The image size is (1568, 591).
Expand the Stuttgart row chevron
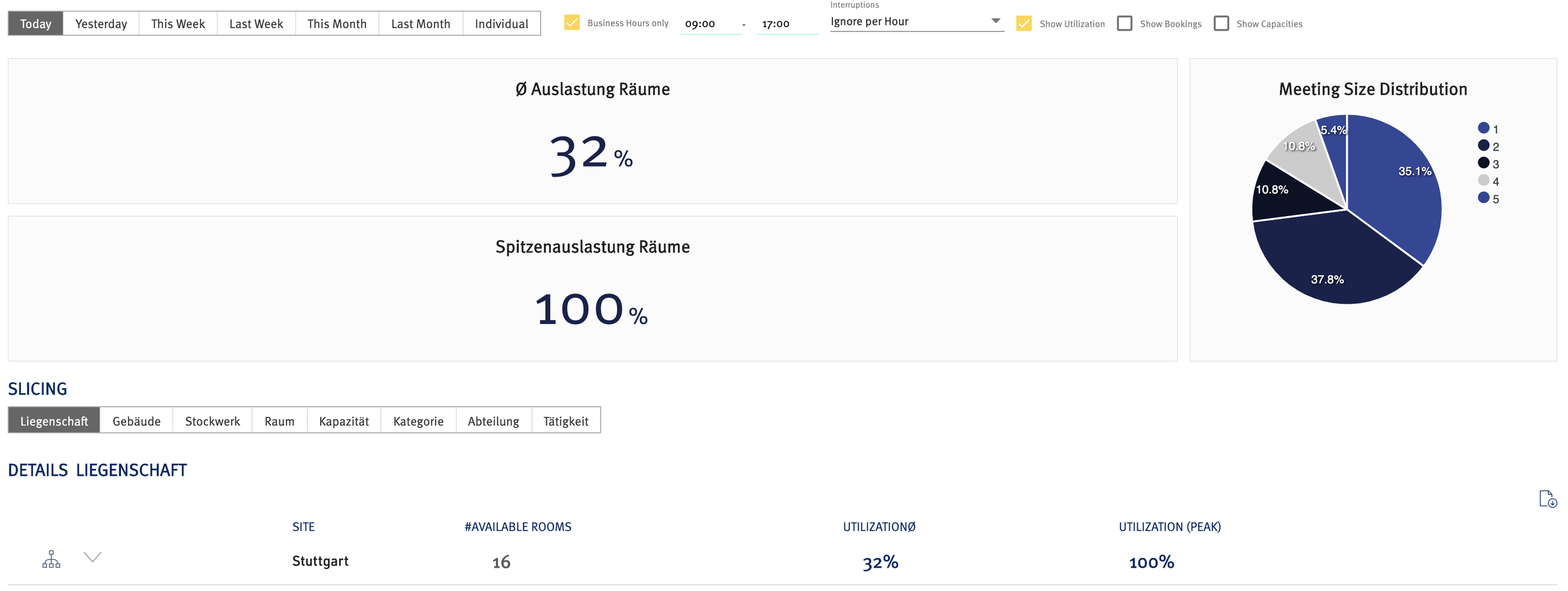(x=93, y=557)
